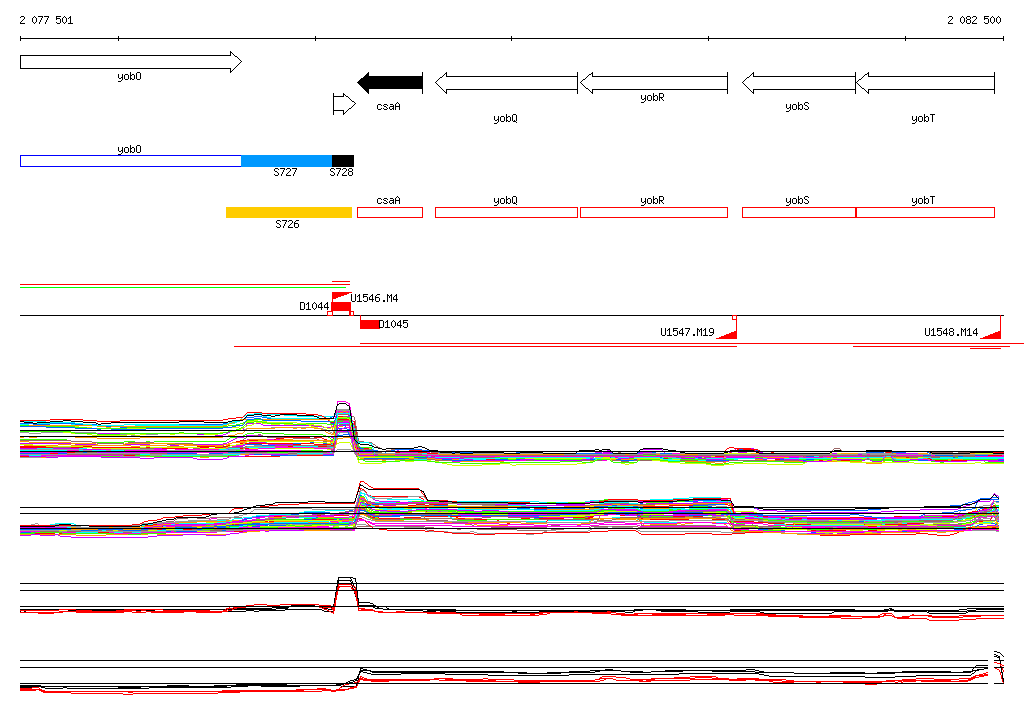Click the red-outlined yobS box

799,212
